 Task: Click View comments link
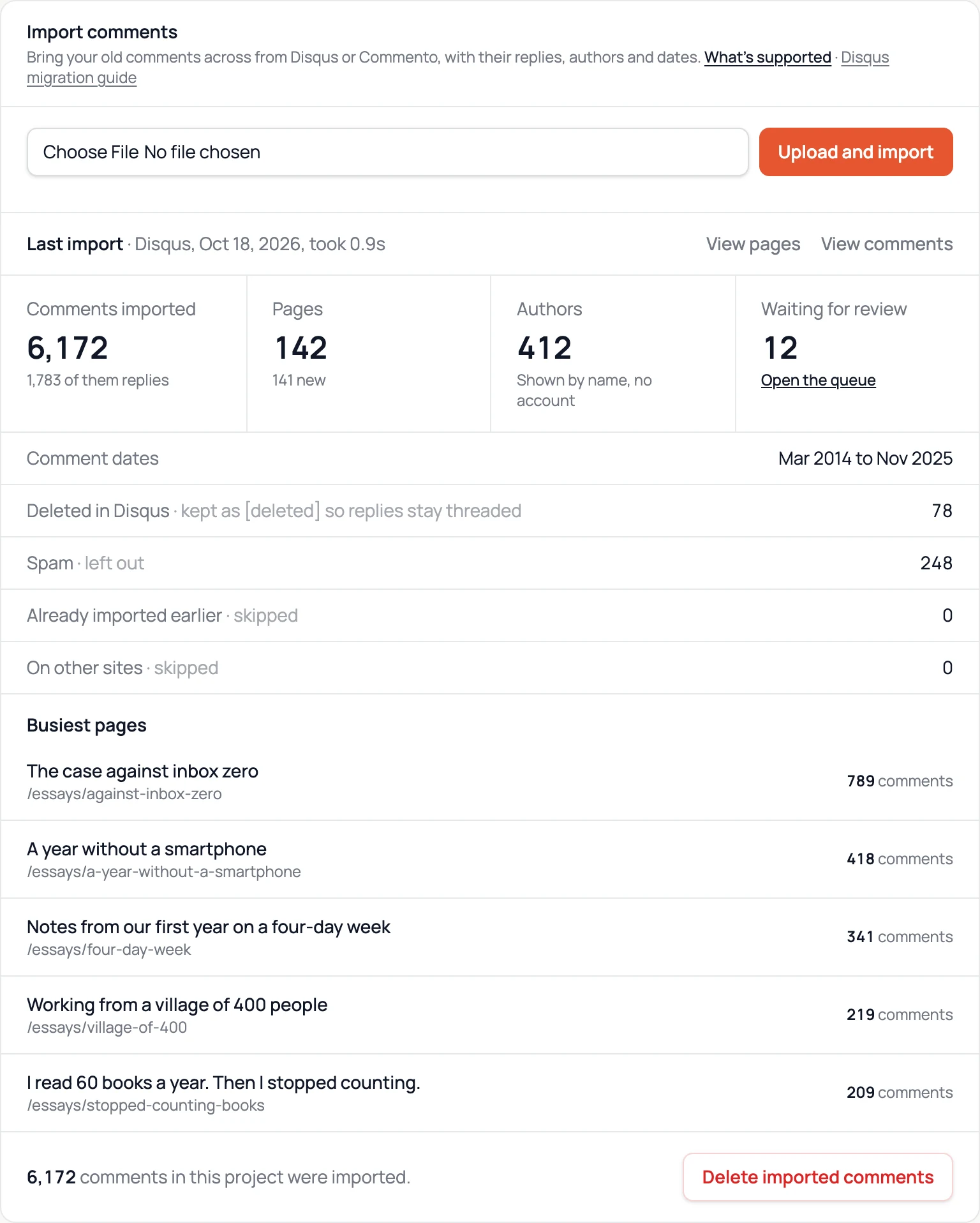click(x=887, y=244)
